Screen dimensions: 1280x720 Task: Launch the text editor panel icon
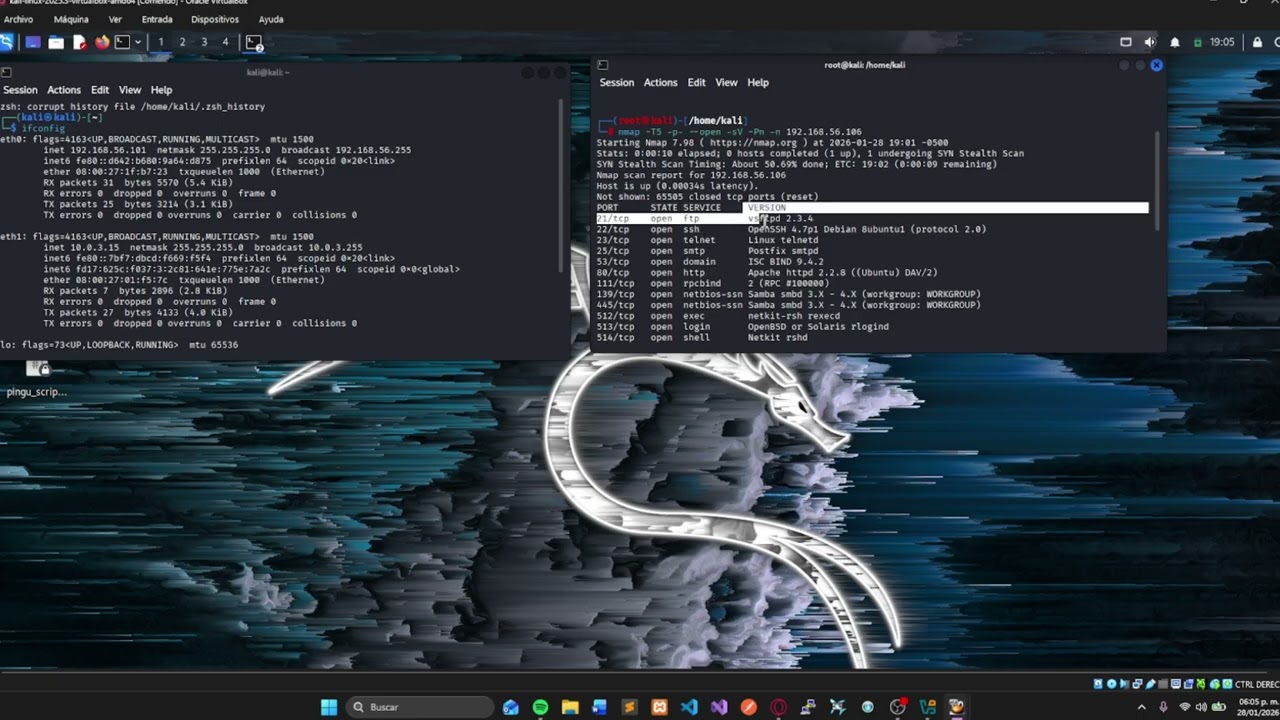pos(79,42)
